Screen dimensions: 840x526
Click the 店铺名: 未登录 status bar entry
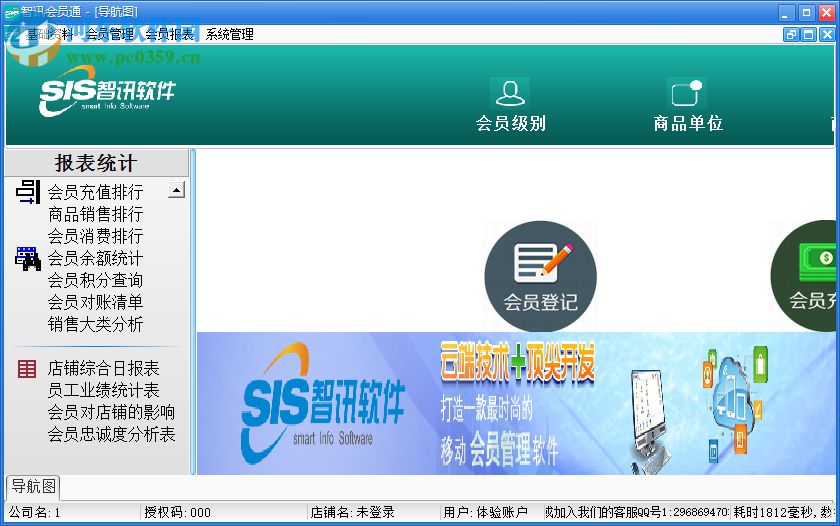[374, 513]
